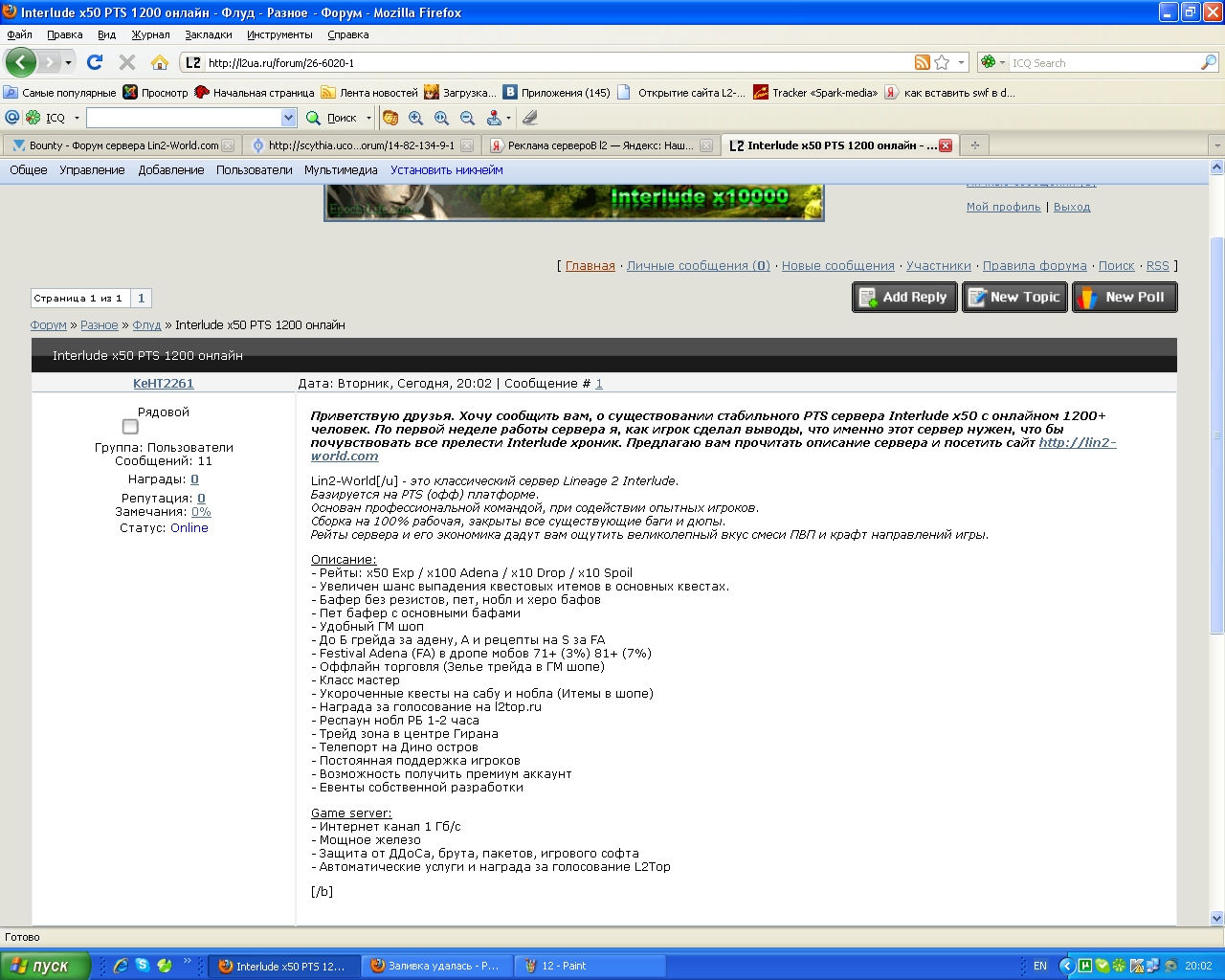Open the ICQ toolbar search field dropdown
1225x980 pixels.
[289, 118]
